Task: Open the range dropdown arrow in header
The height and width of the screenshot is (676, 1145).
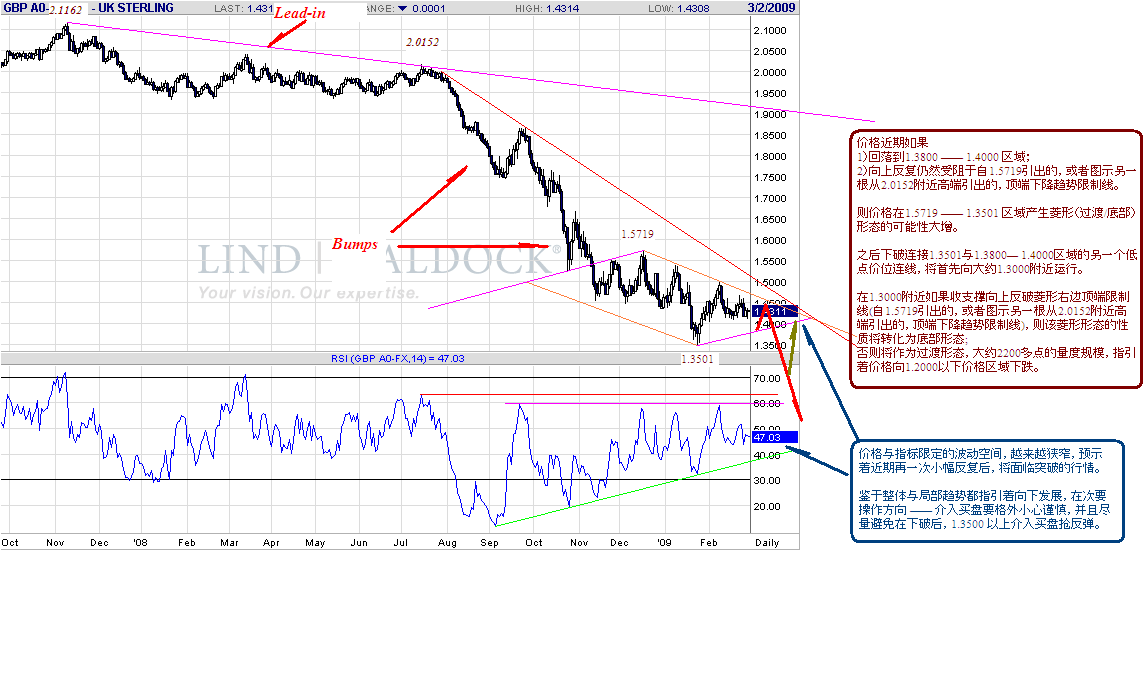Action: click(402, 9)
